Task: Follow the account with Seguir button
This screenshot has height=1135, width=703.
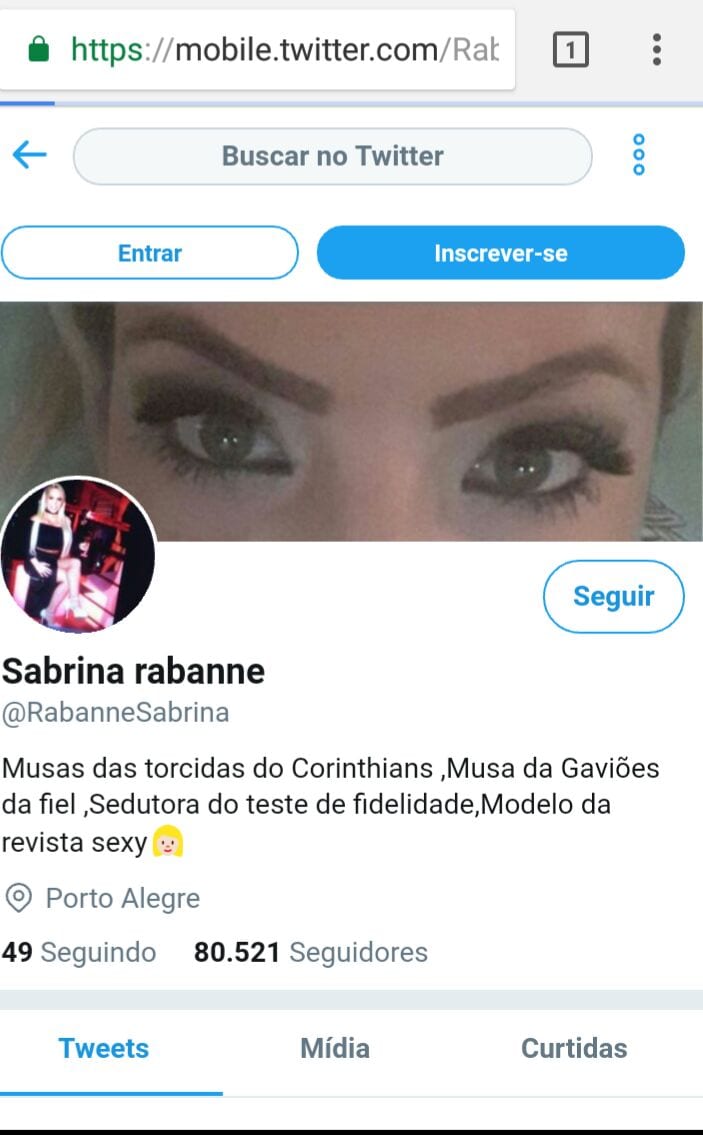Action: coord(613,596)
